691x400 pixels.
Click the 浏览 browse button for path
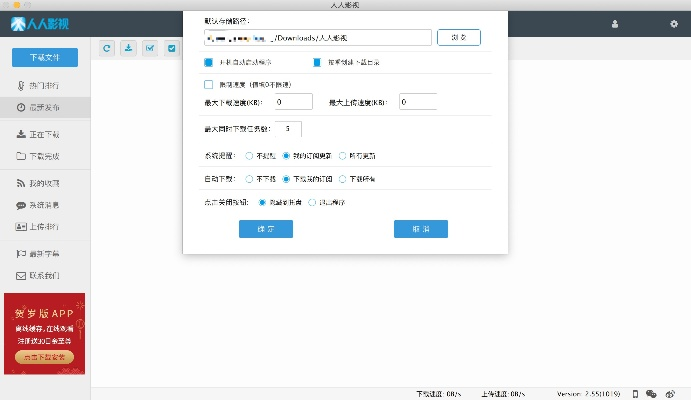458,38
